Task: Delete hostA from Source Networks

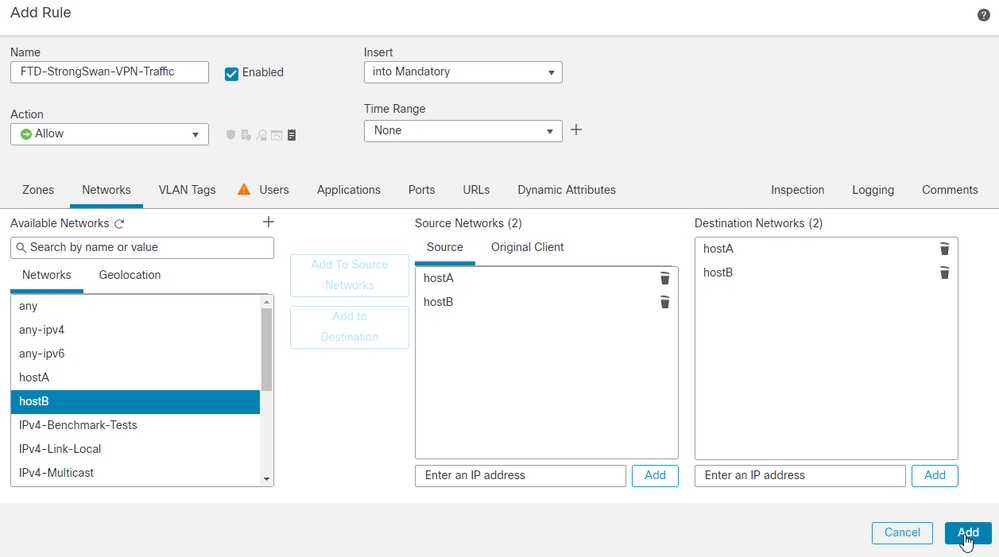Action: click(665, 278)
